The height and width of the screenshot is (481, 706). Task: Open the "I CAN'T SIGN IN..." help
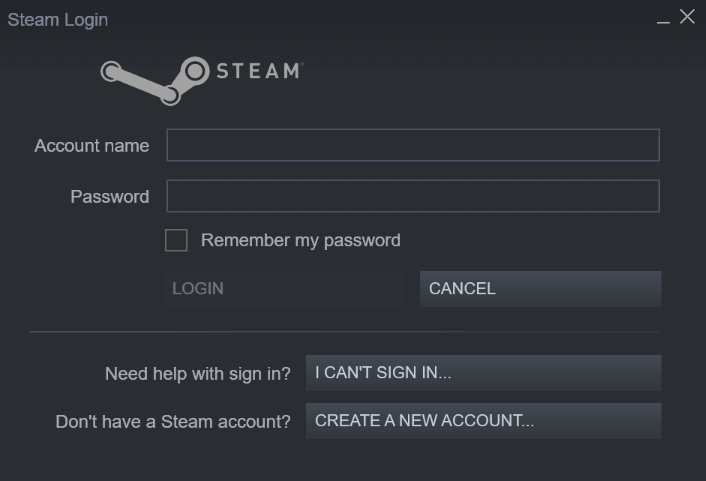tap(483, 373)
